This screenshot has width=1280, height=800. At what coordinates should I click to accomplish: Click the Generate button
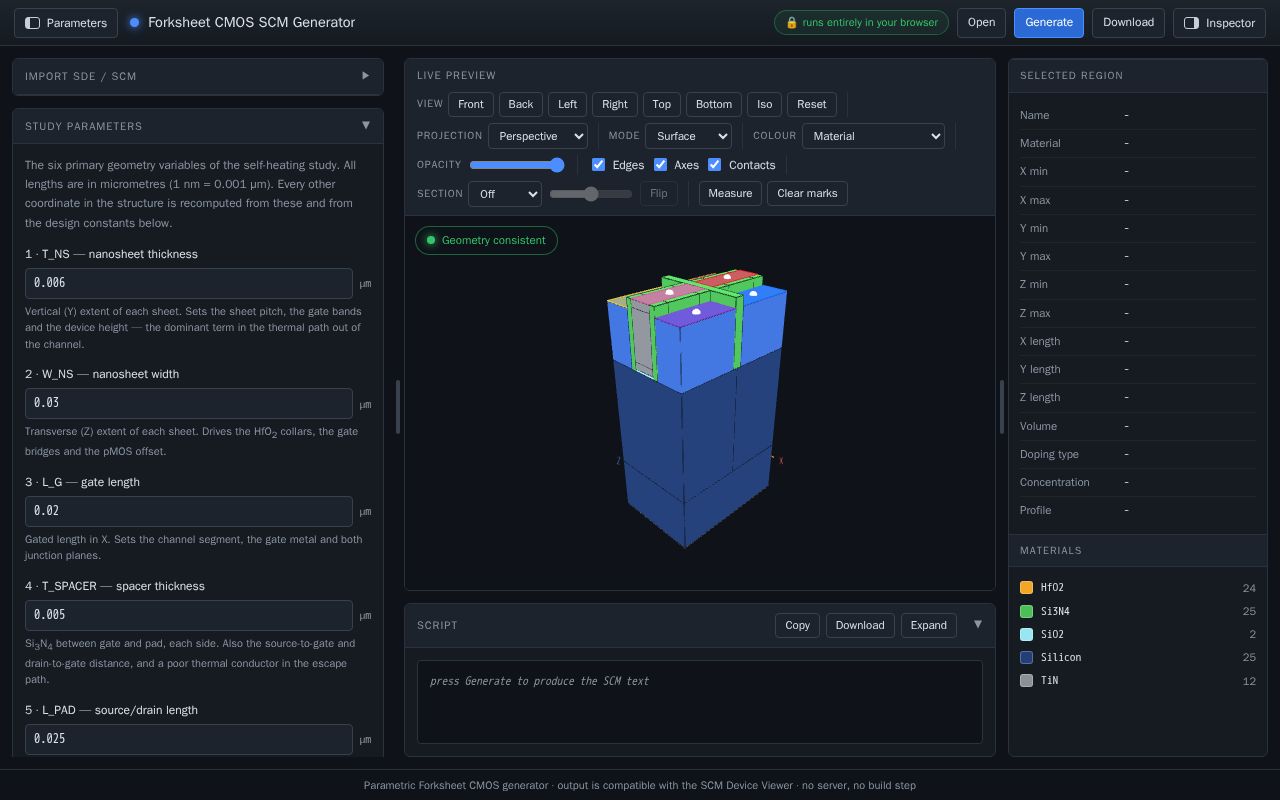click(1049, 23)
